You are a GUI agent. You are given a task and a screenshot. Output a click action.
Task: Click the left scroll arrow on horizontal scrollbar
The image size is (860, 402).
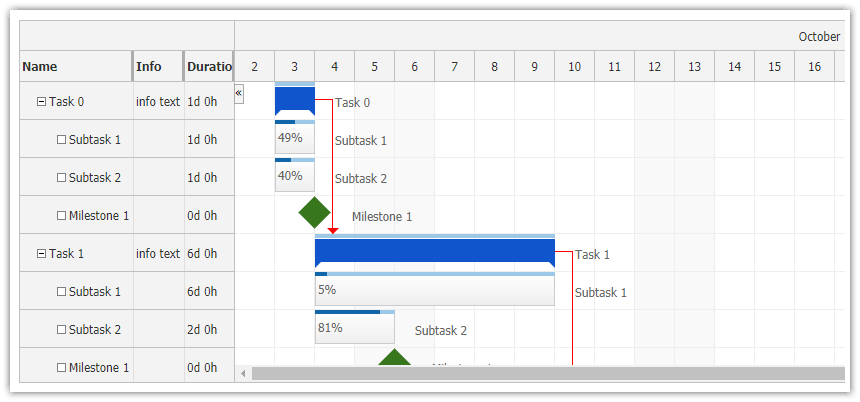coord(243,374)
